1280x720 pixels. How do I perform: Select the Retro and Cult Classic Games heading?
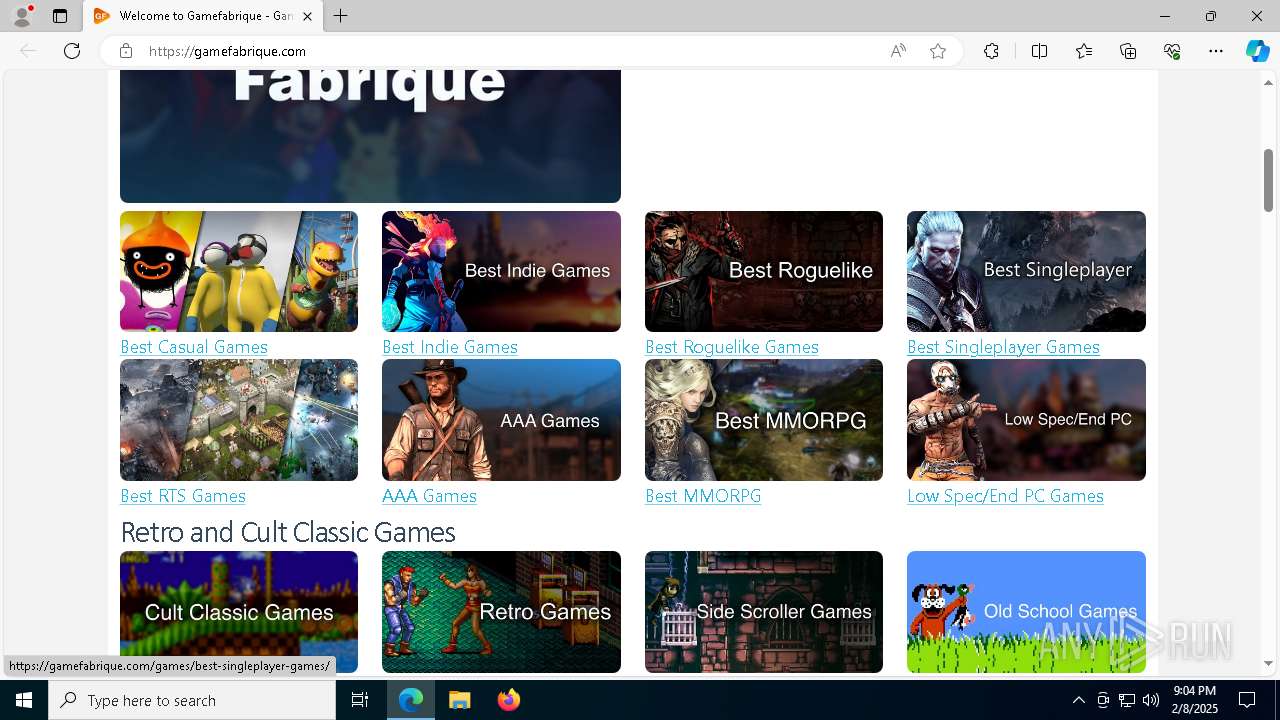click(x=288, y=532)
